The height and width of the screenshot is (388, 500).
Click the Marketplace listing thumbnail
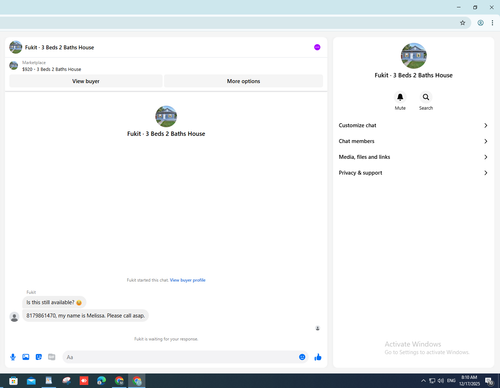14,66
